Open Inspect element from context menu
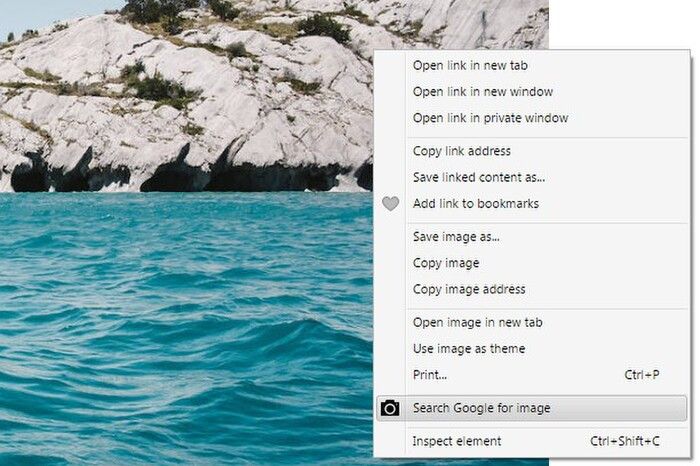The image size is (700, 466). click(457, 441)
